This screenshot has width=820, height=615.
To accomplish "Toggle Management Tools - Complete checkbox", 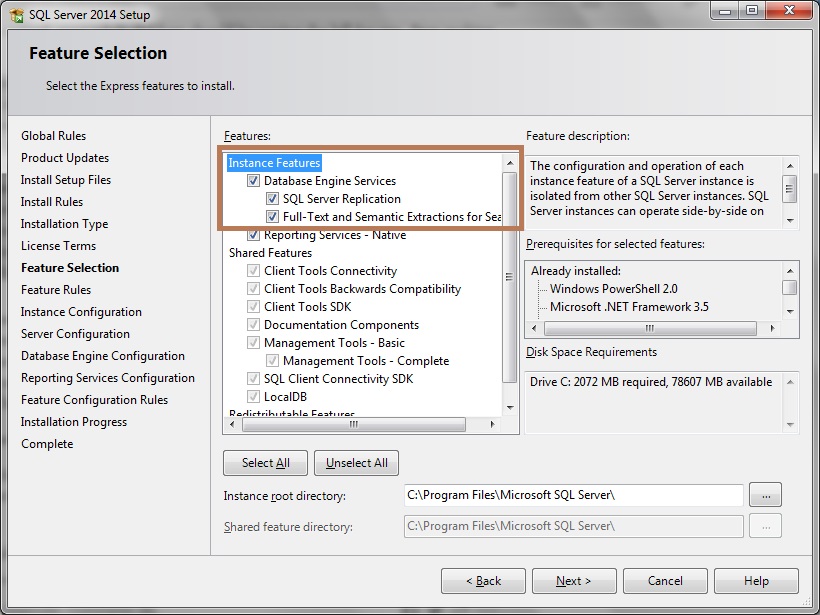I will 272,361.
